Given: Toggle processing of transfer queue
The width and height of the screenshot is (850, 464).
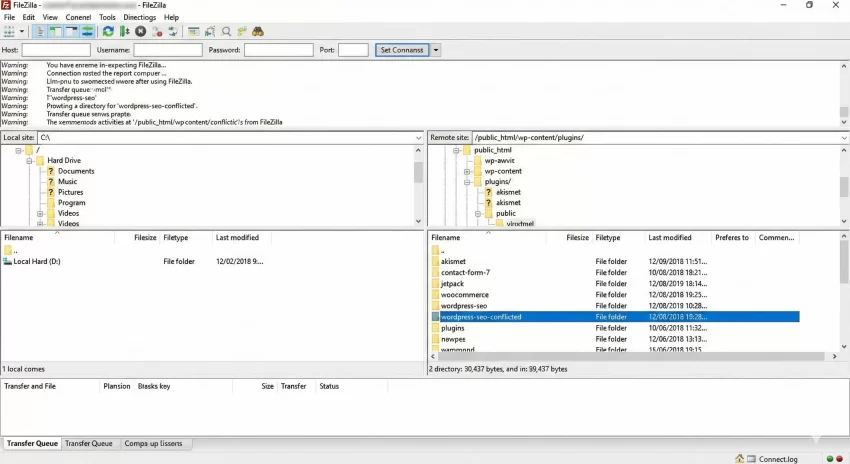Looking at the screenshot, I should pos(125,31).
